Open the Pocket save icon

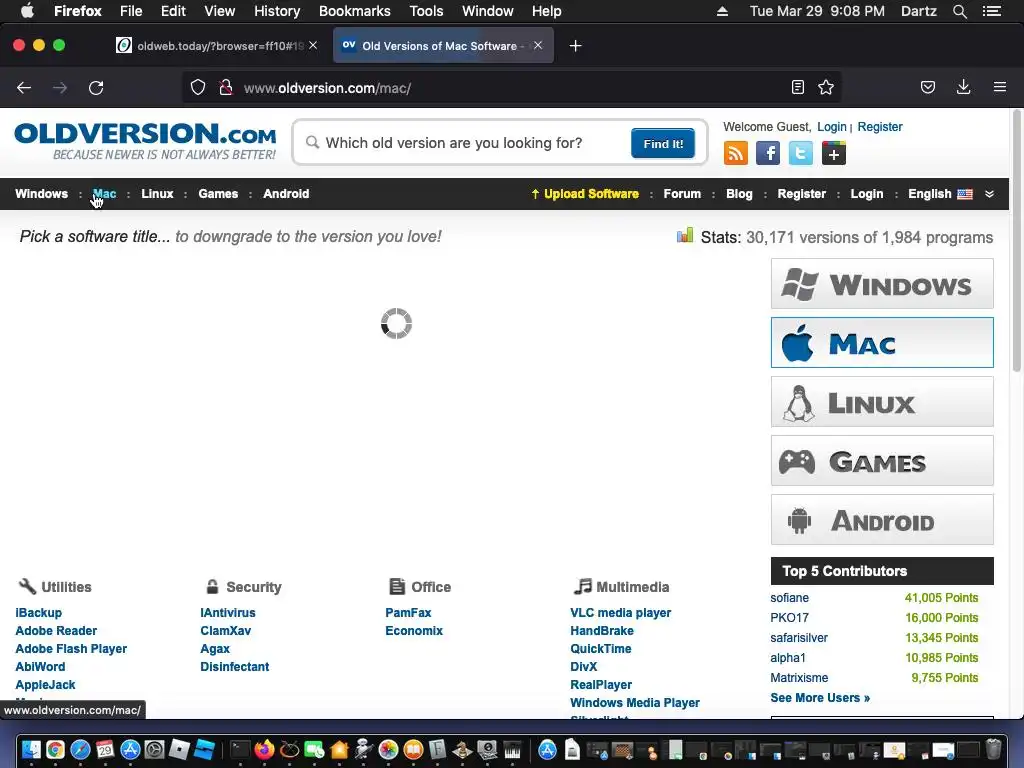pyautogui.click(x=928, y=88)
